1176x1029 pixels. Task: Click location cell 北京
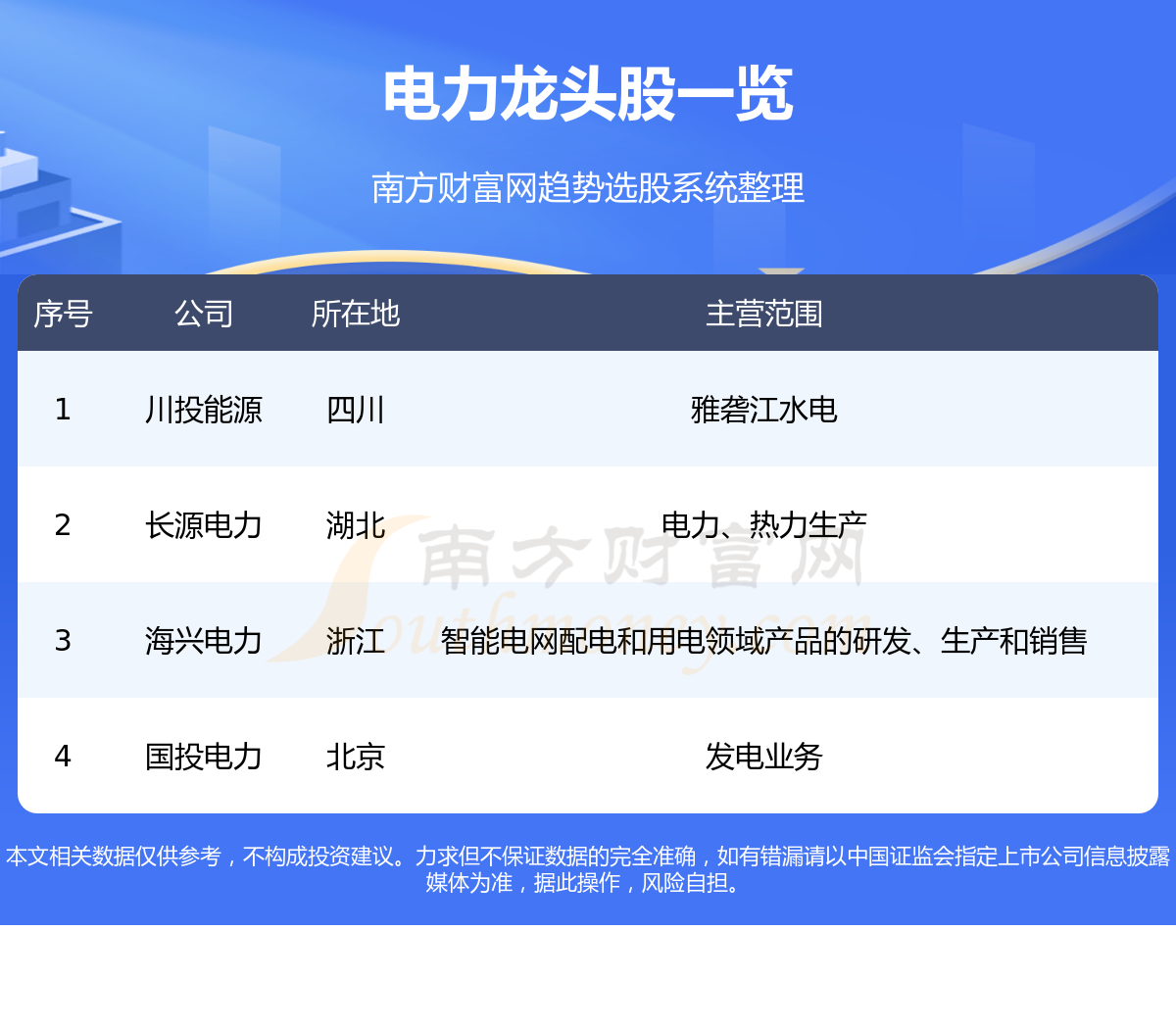(356, 756)
